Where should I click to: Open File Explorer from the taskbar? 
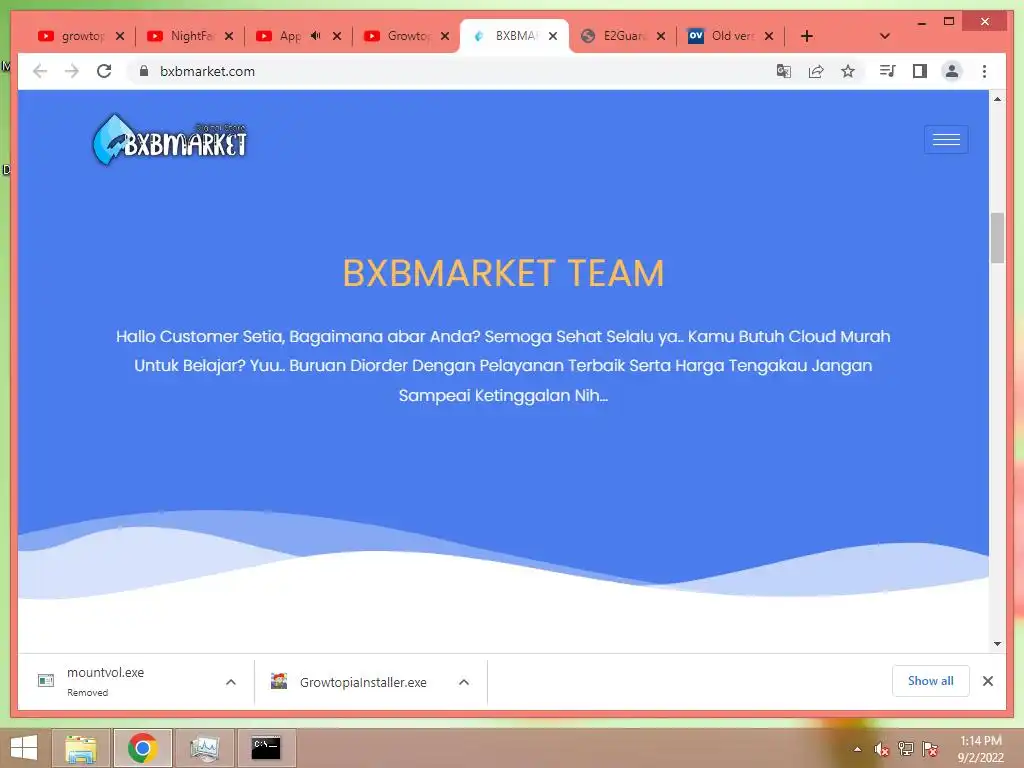(x=81, y=748)
